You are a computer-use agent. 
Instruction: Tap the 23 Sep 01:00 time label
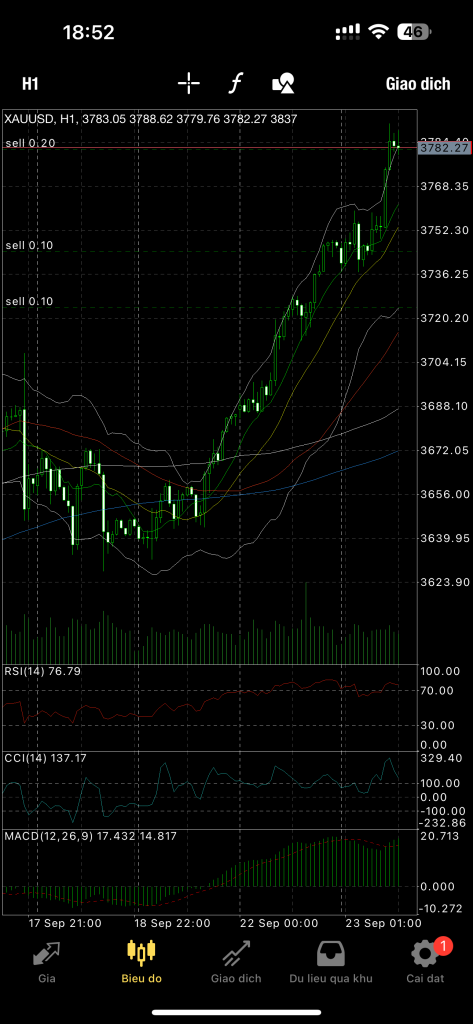point(383,923)
